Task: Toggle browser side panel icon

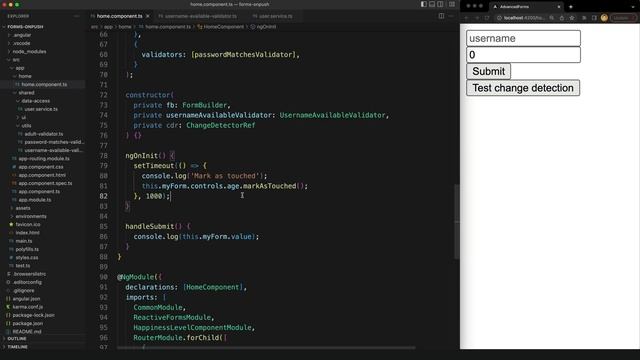Action: 594,18
